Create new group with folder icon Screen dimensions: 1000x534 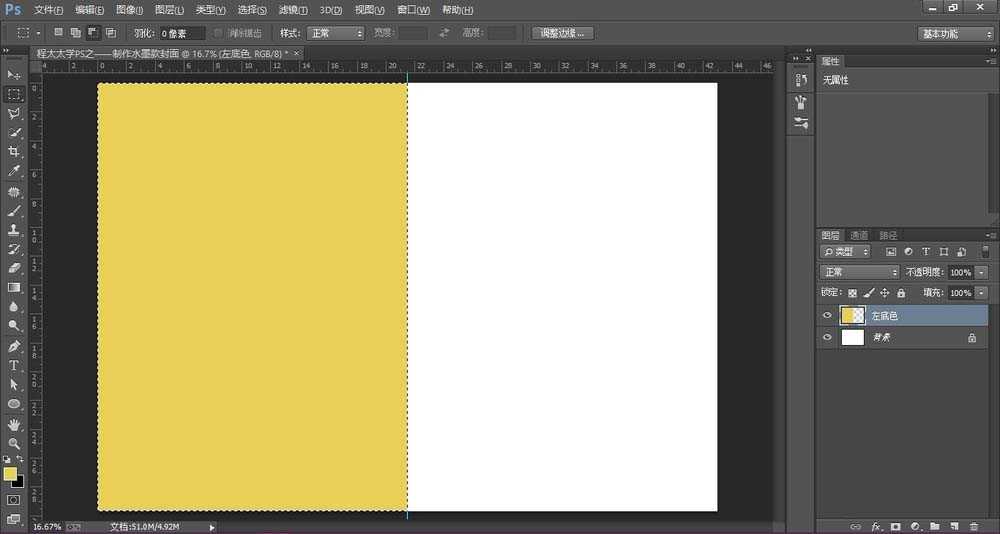tap(934, 526)
